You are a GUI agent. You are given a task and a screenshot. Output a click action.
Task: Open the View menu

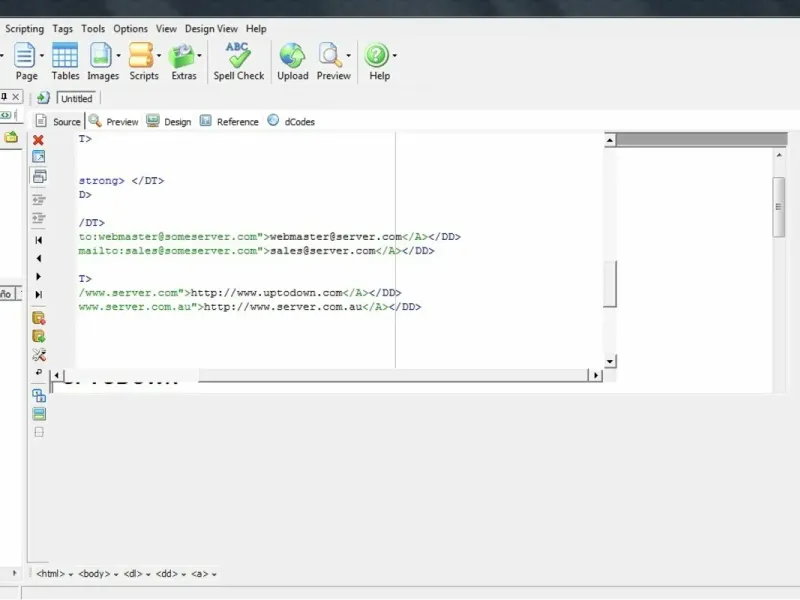click(166, 29)
